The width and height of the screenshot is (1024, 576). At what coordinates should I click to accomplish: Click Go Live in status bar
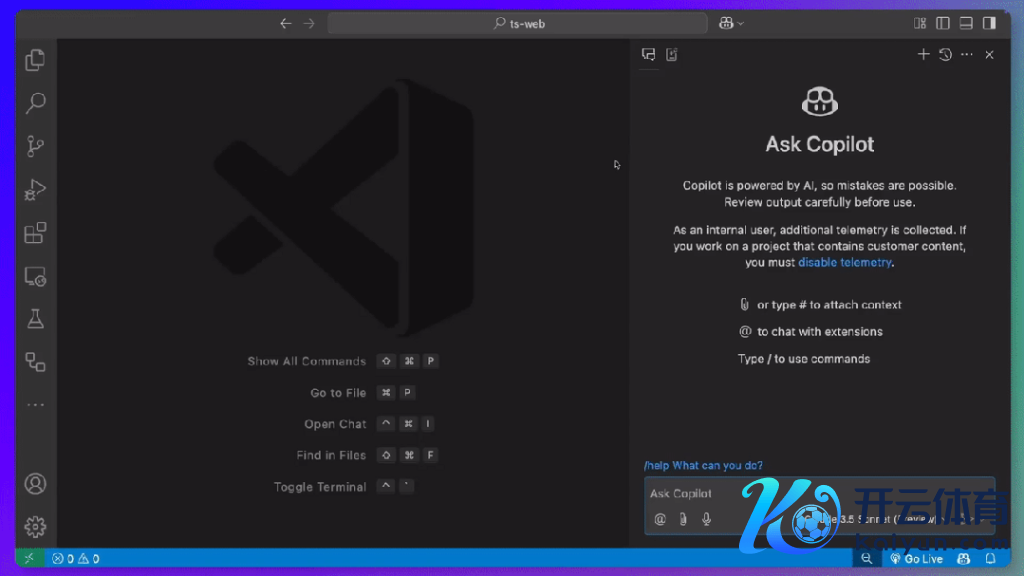tap(917, 559)
